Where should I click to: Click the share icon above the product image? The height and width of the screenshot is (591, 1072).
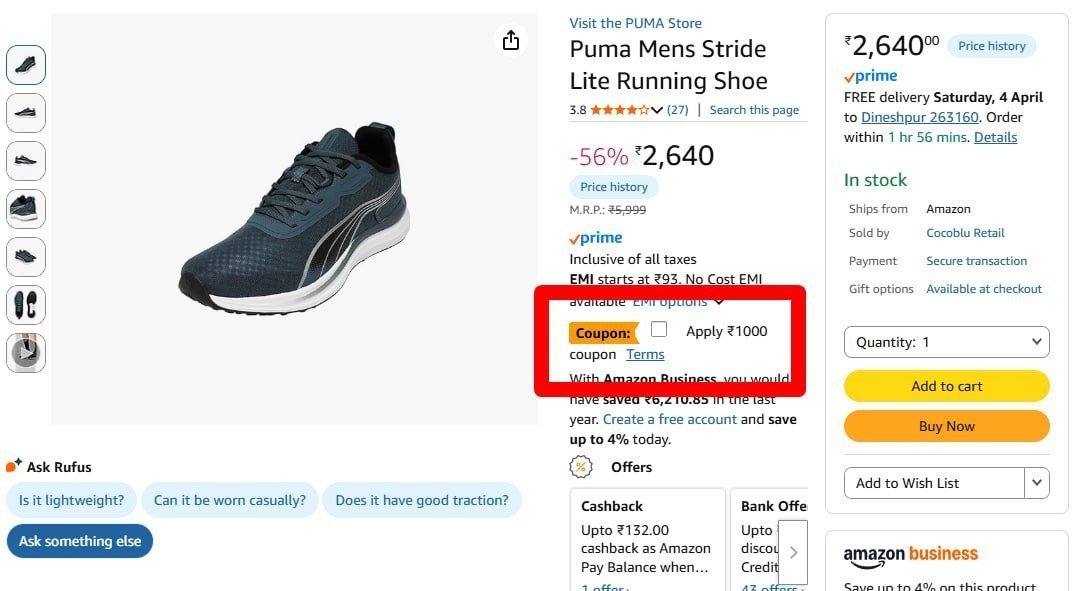tap(511, 40)
